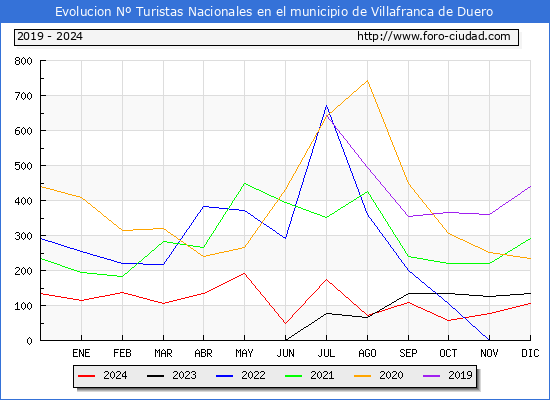550x400 pixels.
Task: Click the green 2021 legend swatch
Action: 294,376
